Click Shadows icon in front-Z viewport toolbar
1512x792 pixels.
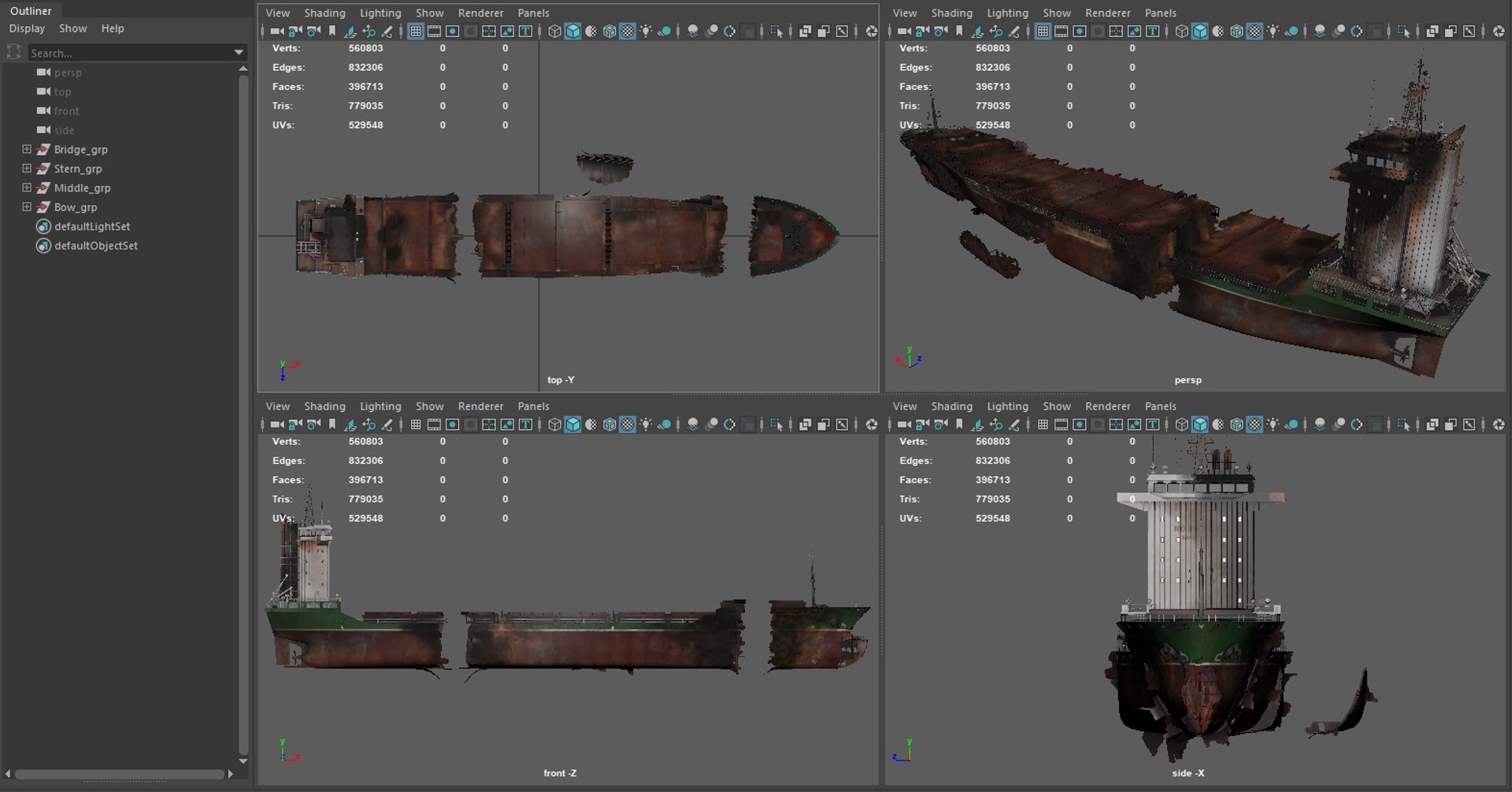[665, 424]
